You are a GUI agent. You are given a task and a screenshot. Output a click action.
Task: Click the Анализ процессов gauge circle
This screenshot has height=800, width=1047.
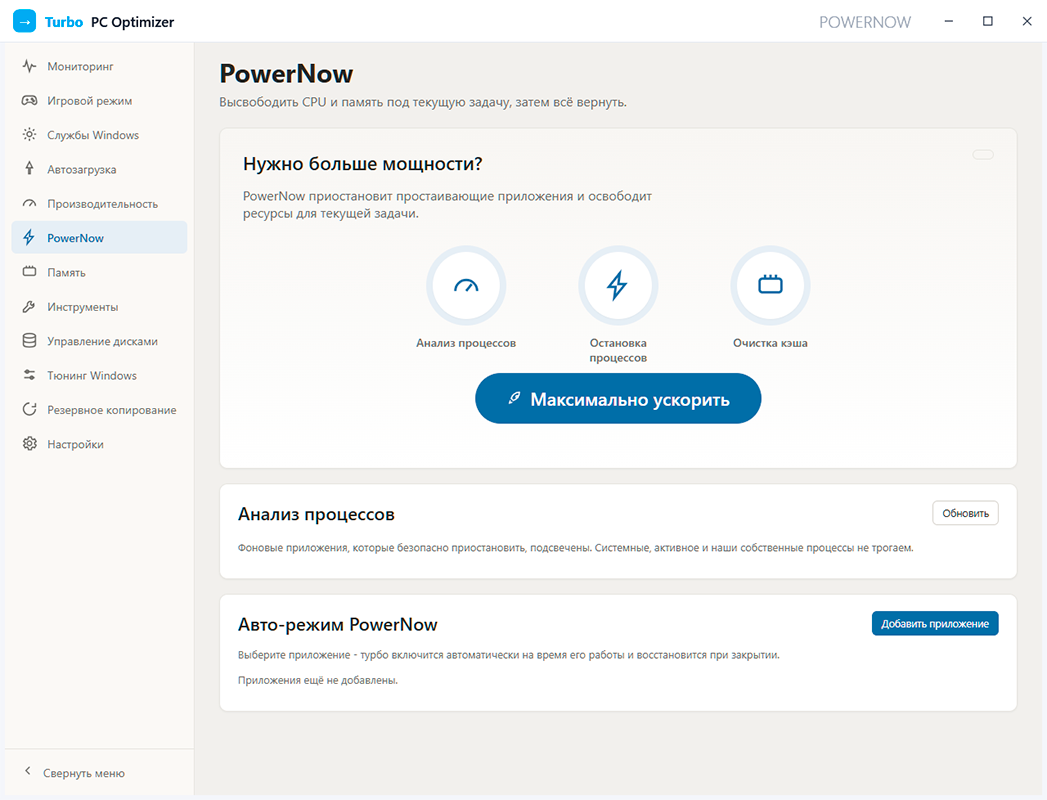(x=466, y=285)
